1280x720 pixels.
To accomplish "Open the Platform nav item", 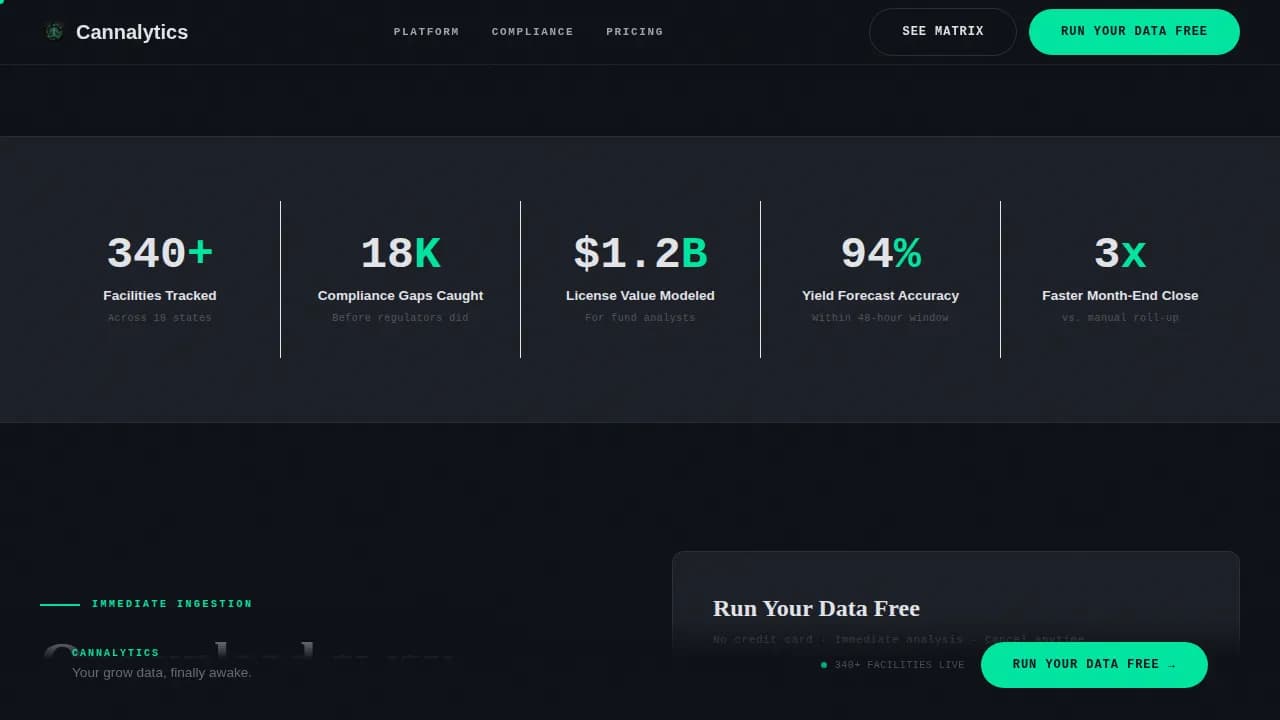I will point(426,32).
